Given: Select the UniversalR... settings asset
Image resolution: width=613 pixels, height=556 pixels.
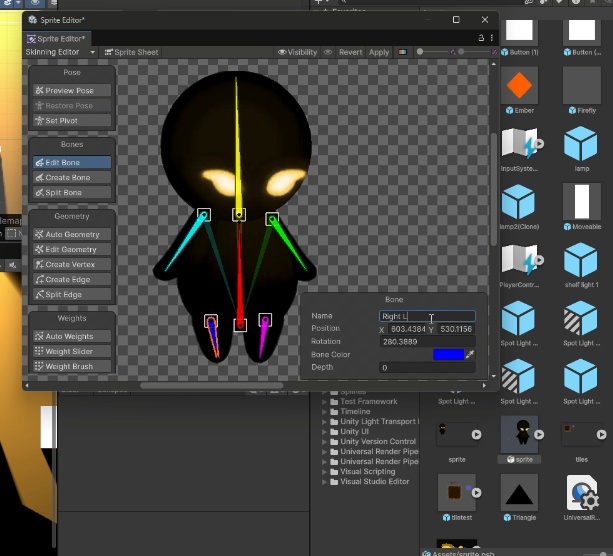Looking at the screenshot, I should tap(581, 497).
